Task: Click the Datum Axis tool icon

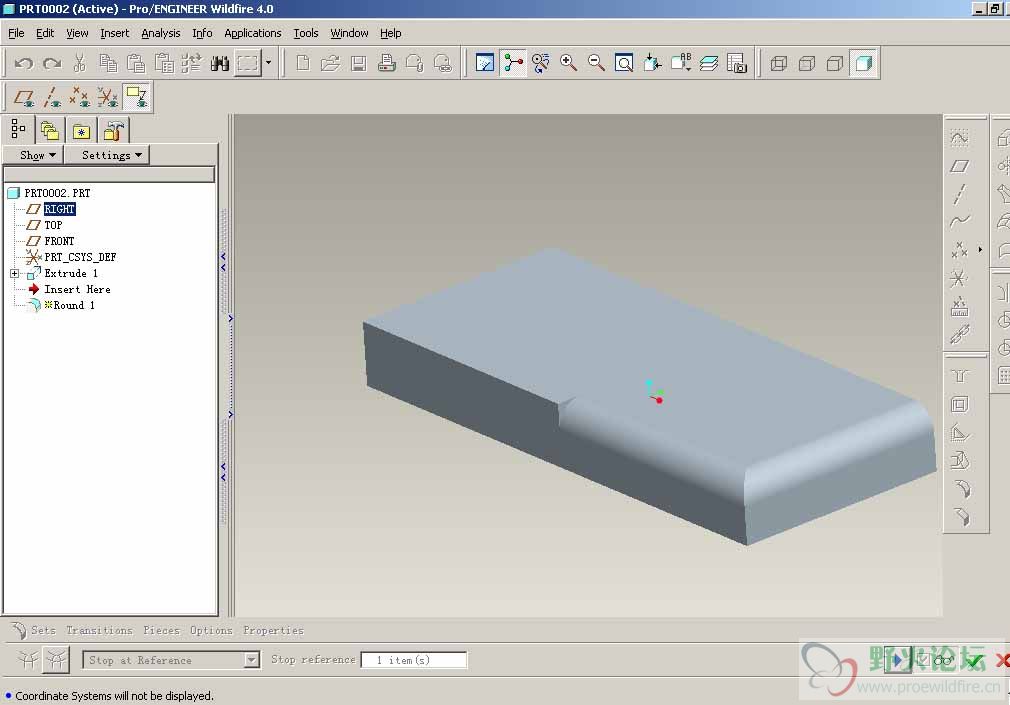Action: coord(960,194)
